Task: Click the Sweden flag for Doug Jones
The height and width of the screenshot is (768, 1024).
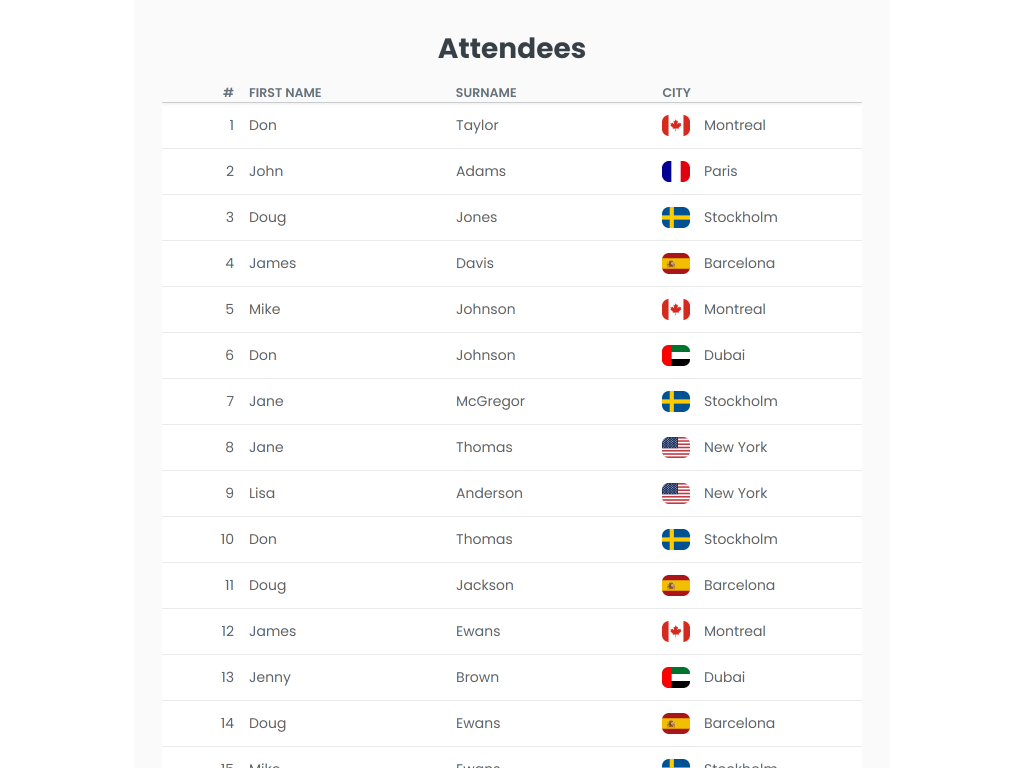Action: (675, 217)
